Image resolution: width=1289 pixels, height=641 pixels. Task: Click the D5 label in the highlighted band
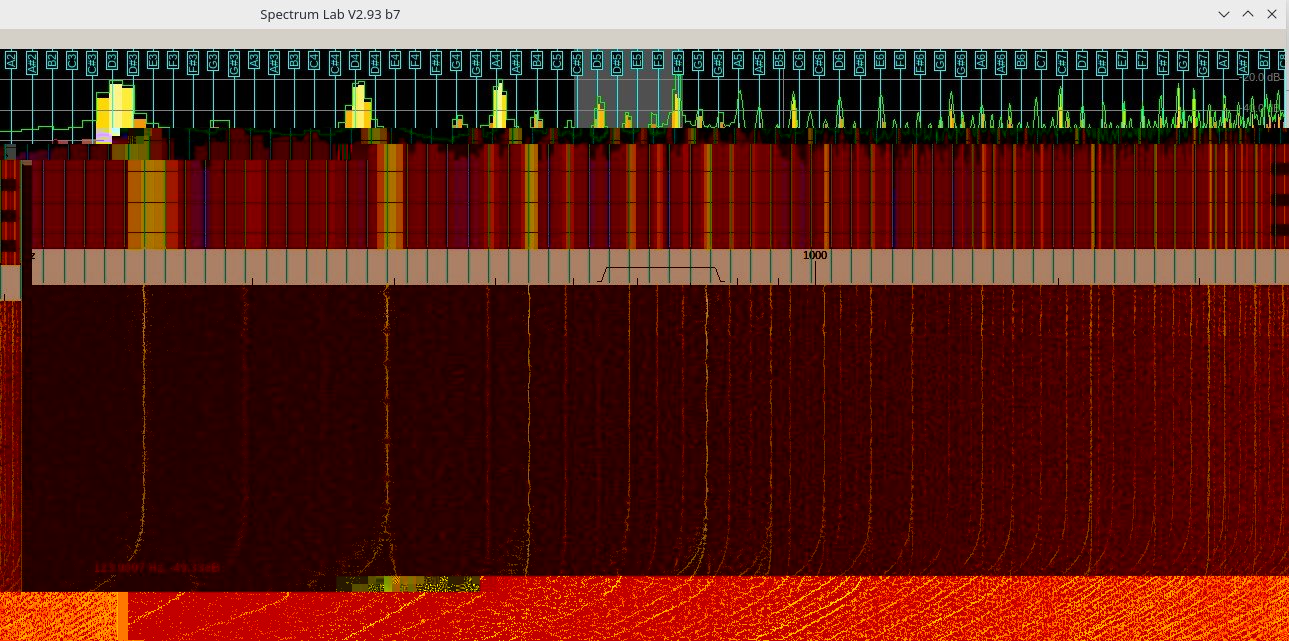click(x=597, y=61)
